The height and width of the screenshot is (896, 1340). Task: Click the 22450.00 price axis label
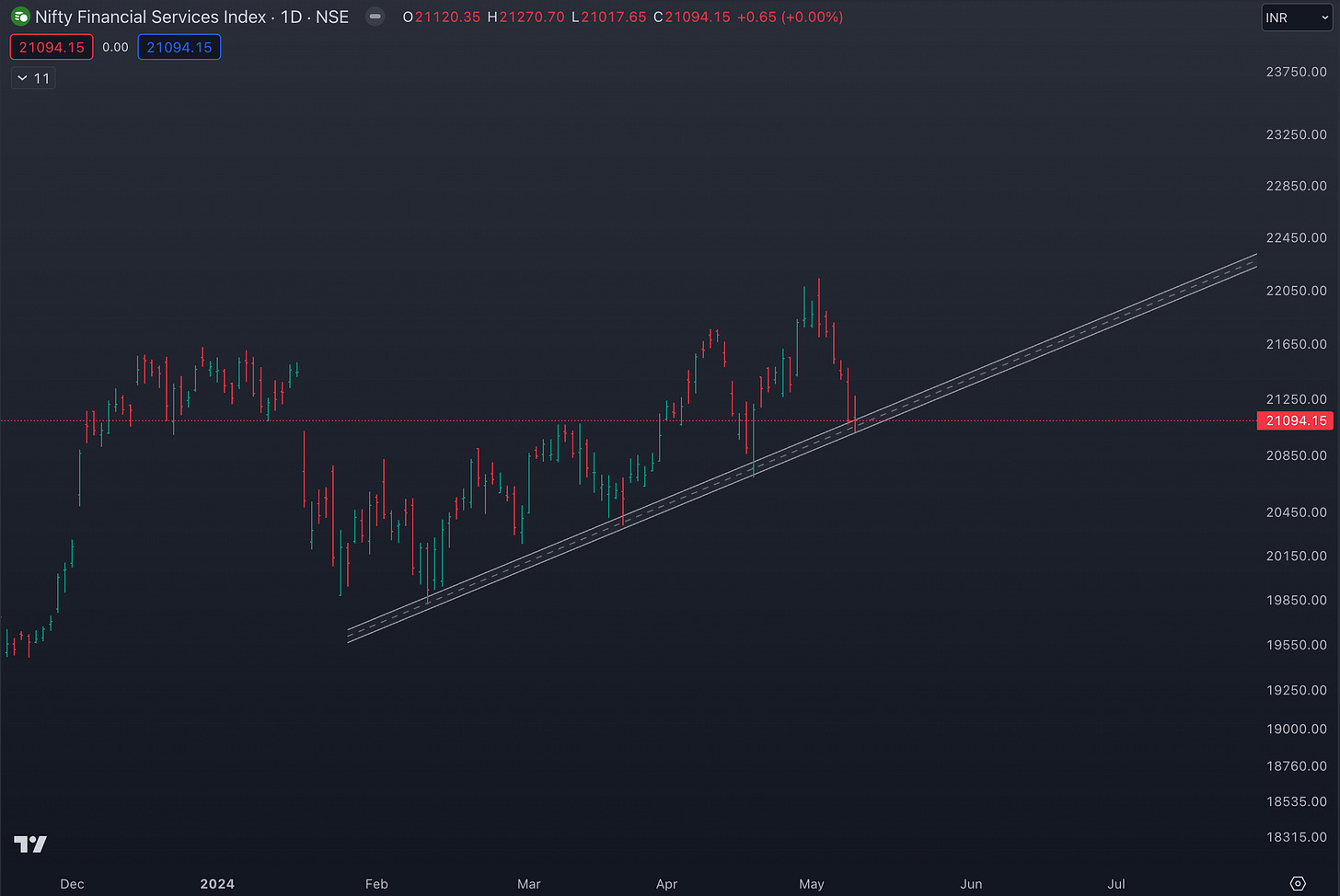coord(1296,237)
